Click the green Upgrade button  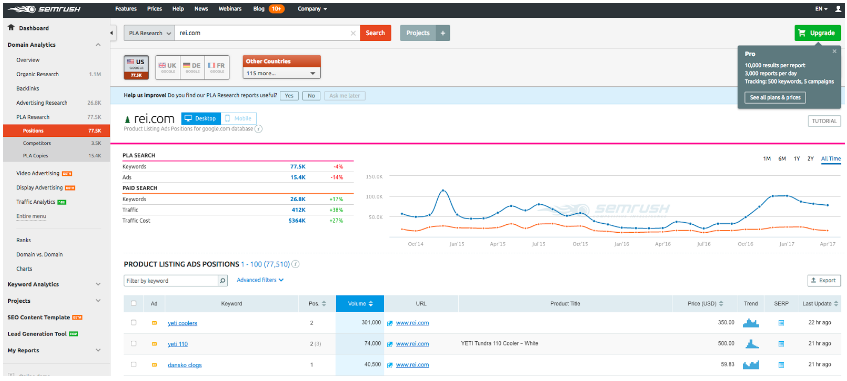[818, 33]
